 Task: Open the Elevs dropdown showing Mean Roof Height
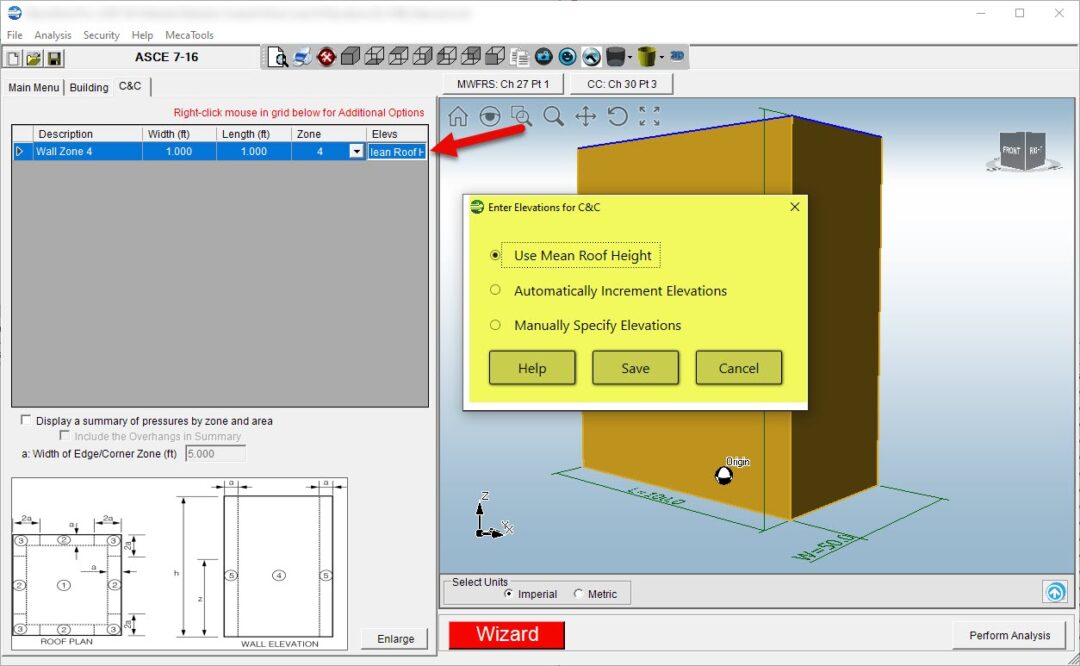coord(397,151)
